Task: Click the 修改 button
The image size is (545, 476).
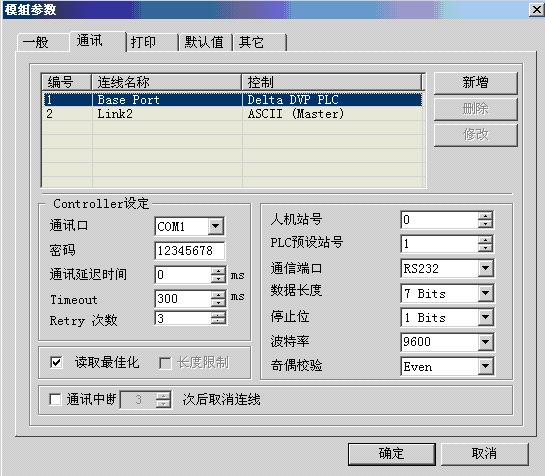Action: [x=475, y=135]
